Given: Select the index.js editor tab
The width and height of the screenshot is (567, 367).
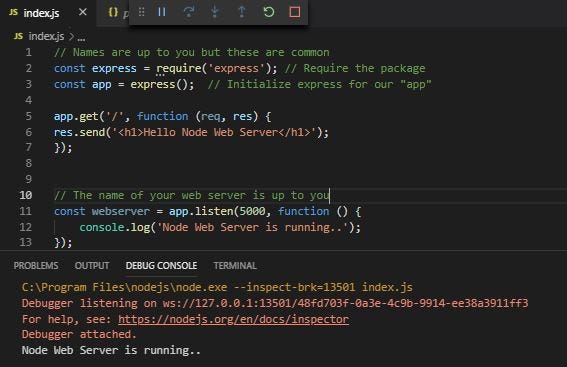Looking at the screenshot, I should point(48,13).
